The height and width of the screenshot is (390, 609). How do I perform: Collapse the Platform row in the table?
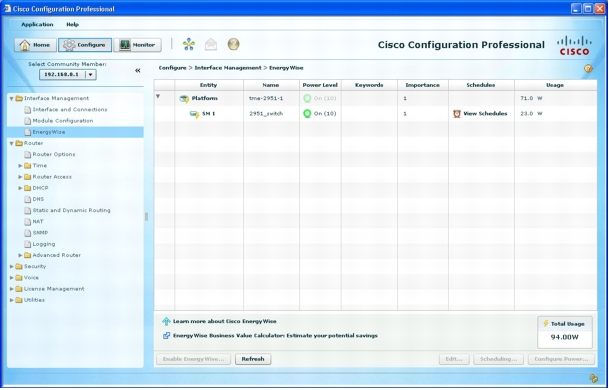click(158, 96)
